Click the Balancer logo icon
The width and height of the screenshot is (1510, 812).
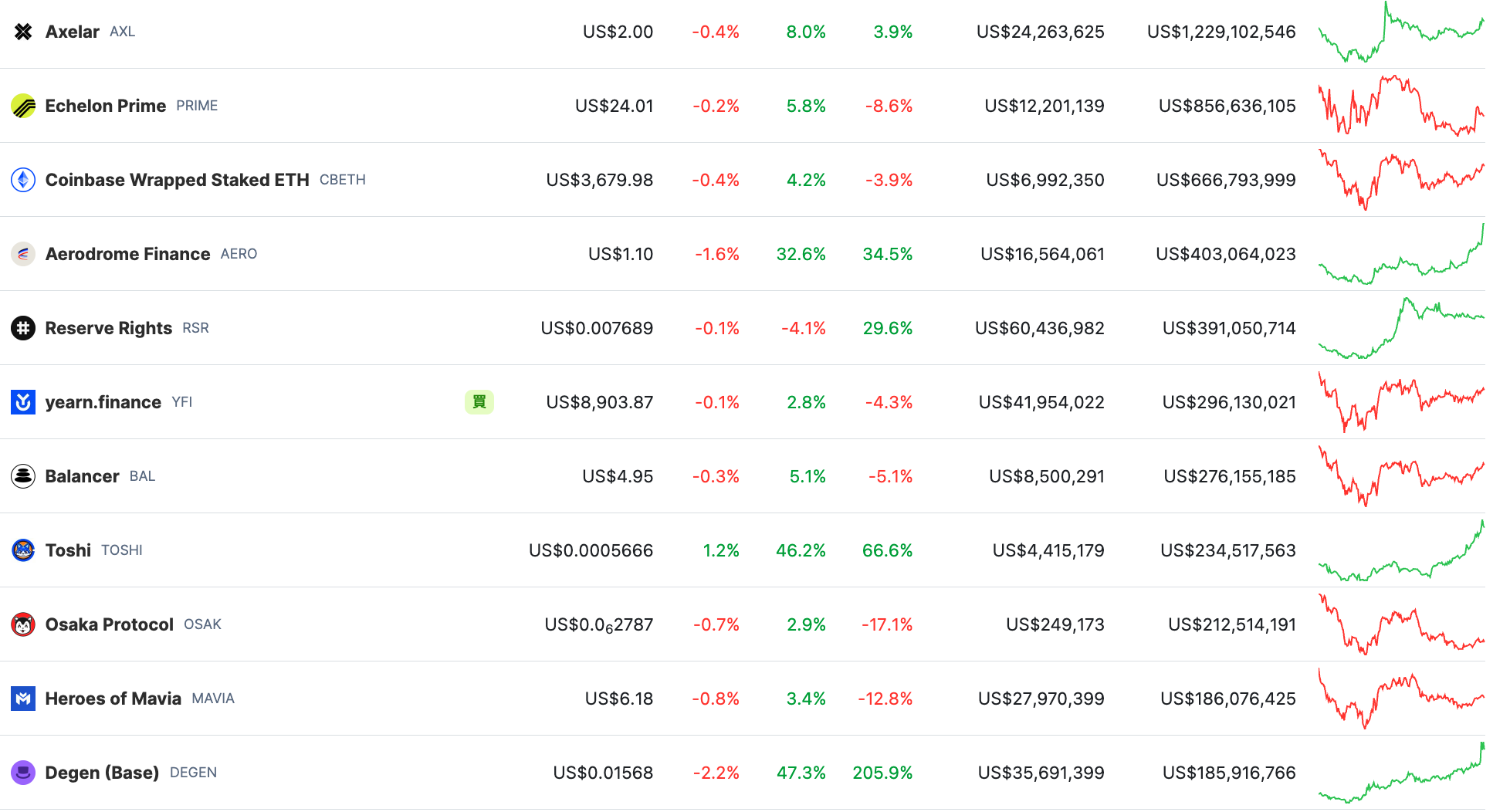point(23,476)
